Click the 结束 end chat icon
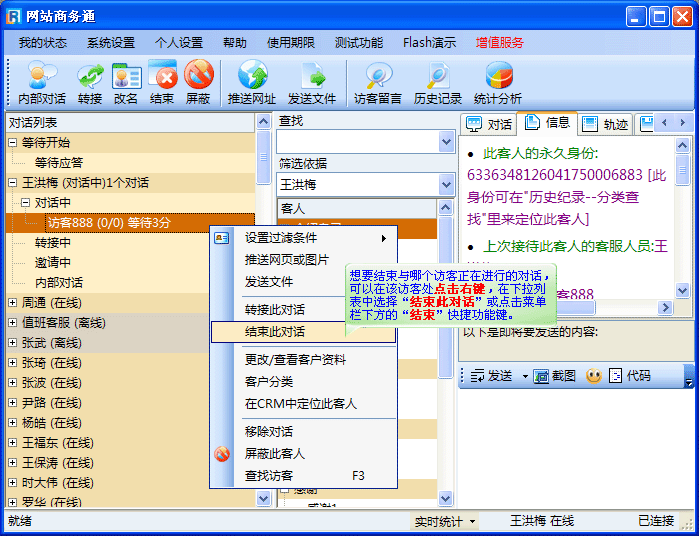Viewport: 699px width, 536px height. click(162, 76)
